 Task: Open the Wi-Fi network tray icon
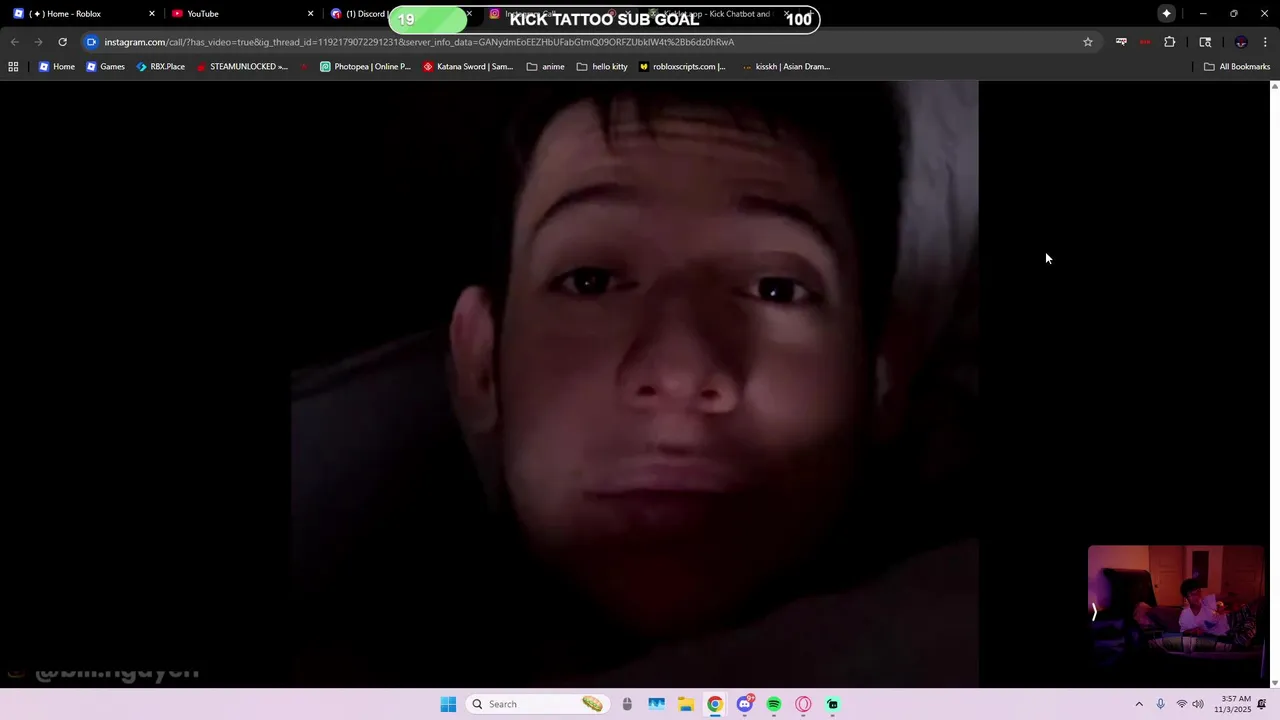coord(1182,704)
